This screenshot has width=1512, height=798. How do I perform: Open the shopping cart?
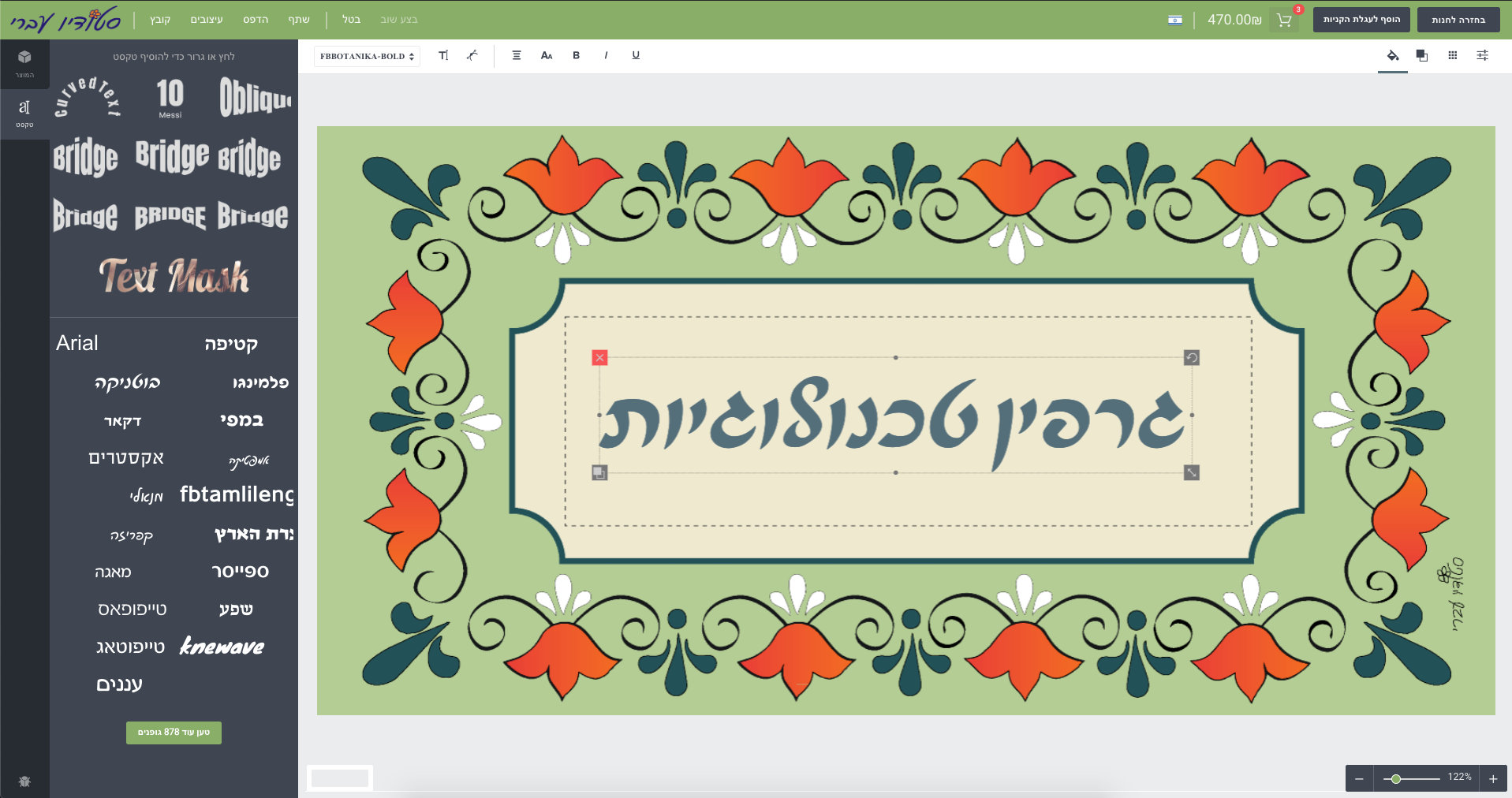[1284, 20]
